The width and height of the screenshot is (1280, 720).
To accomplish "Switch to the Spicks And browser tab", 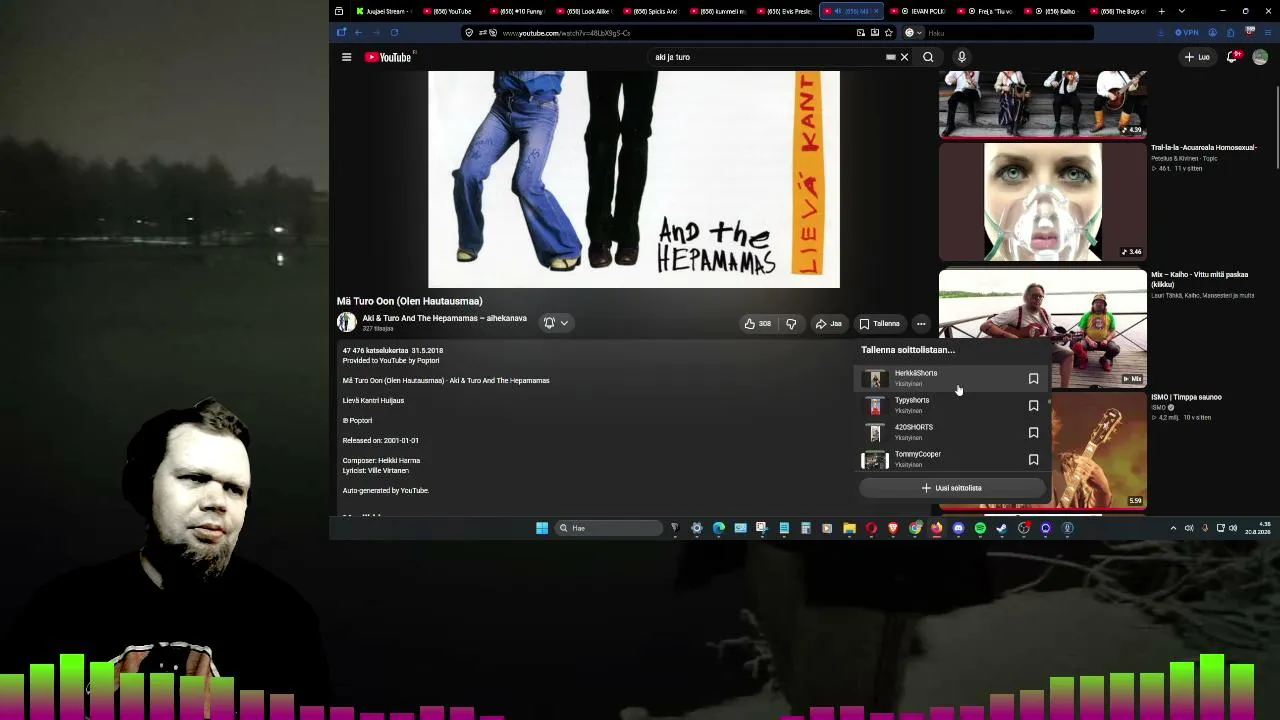I will pyautogui.click(x=651, y=11).
